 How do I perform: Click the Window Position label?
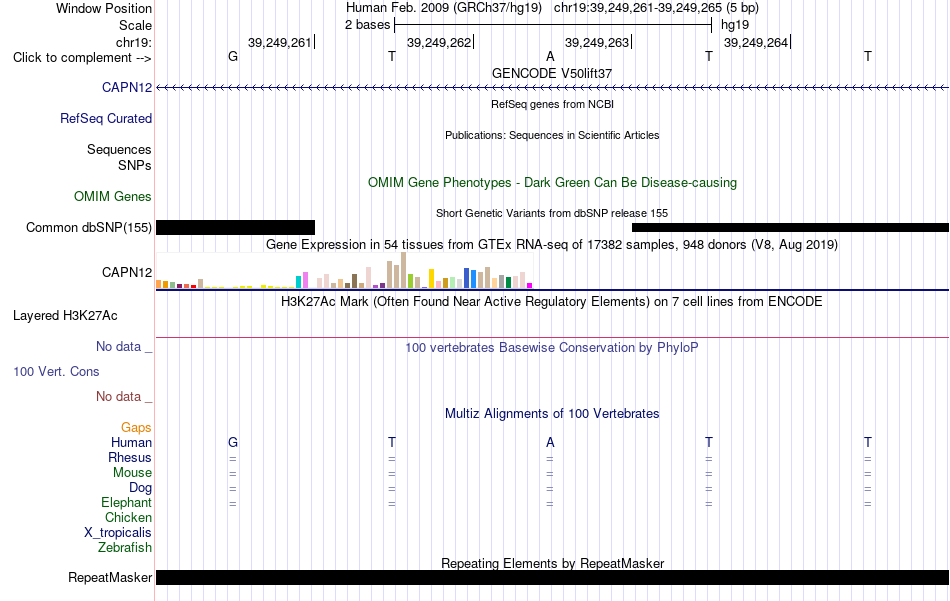click(x=104, y=8)
